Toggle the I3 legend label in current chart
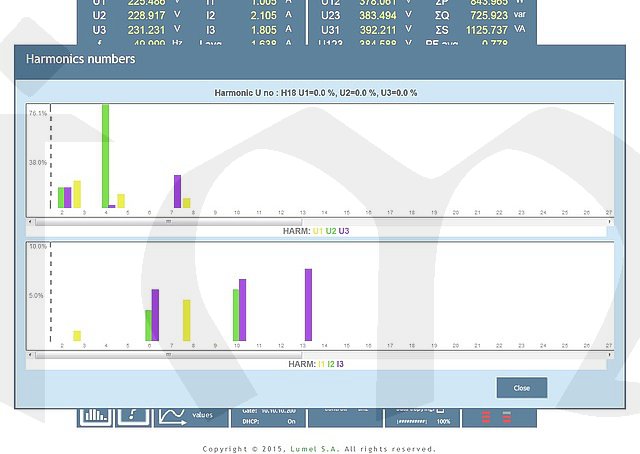The width and height of the screenshot is (640, 454). [x=341, y=364]
